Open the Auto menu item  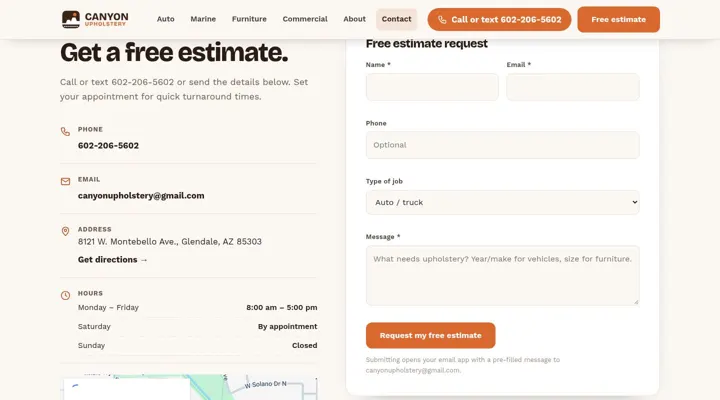coord(165,19)
